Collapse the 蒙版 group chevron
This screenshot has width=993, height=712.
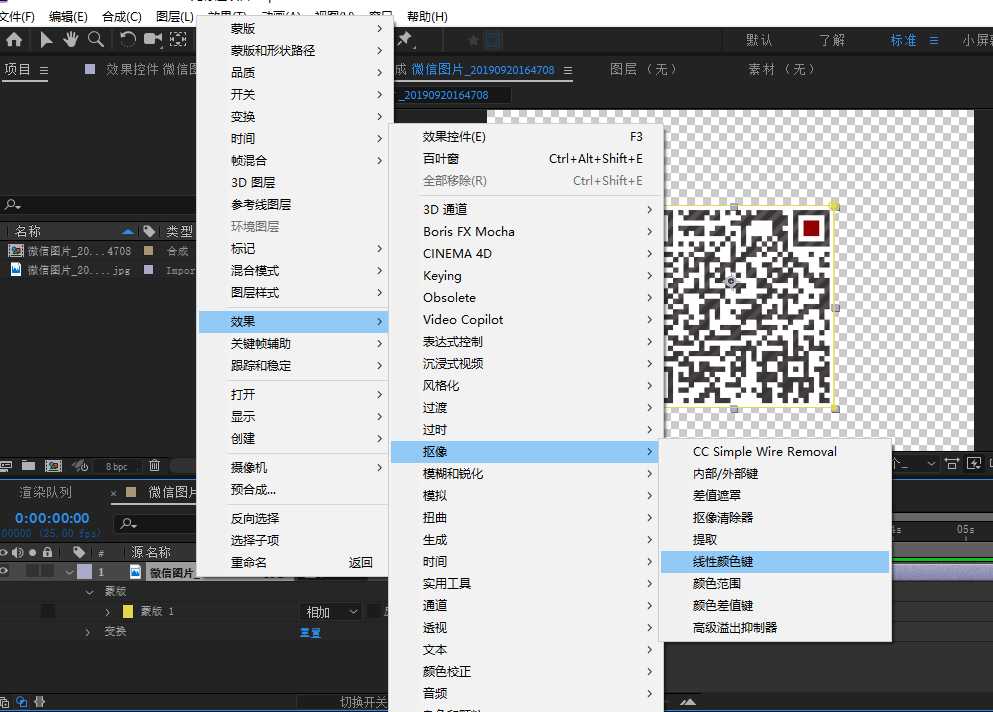click(90, 592)
